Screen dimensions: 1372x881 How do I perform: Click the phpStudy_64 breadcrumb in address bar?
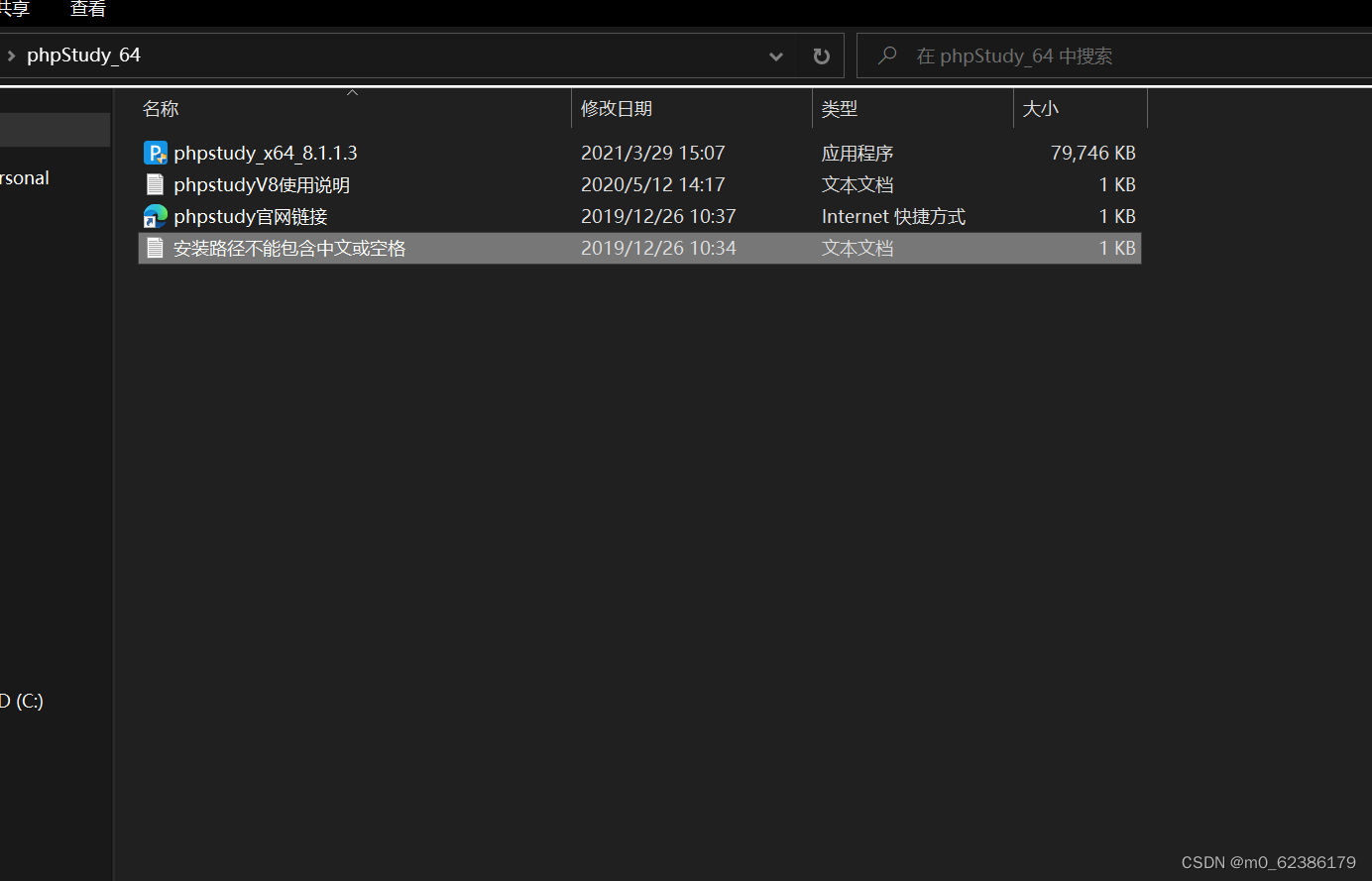pos(83,55)
